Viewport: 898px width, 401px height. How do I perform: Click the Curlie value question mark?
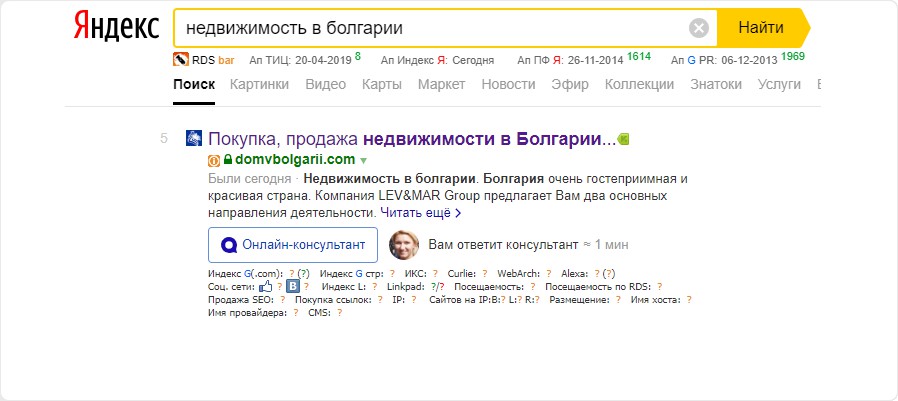[x=485, y=274]
